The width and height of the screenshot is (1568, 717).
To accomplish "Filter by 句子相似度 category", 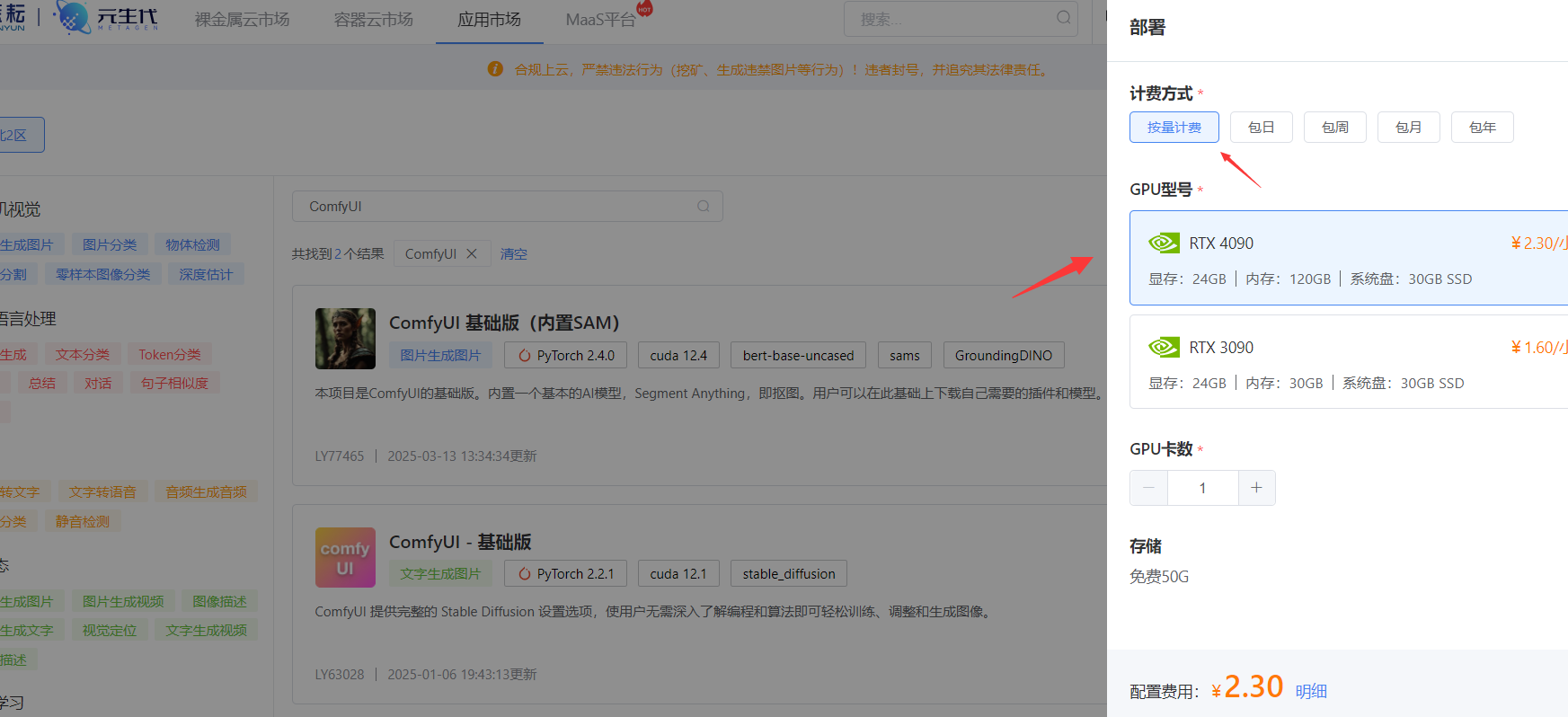I will (x=174, y=383).
